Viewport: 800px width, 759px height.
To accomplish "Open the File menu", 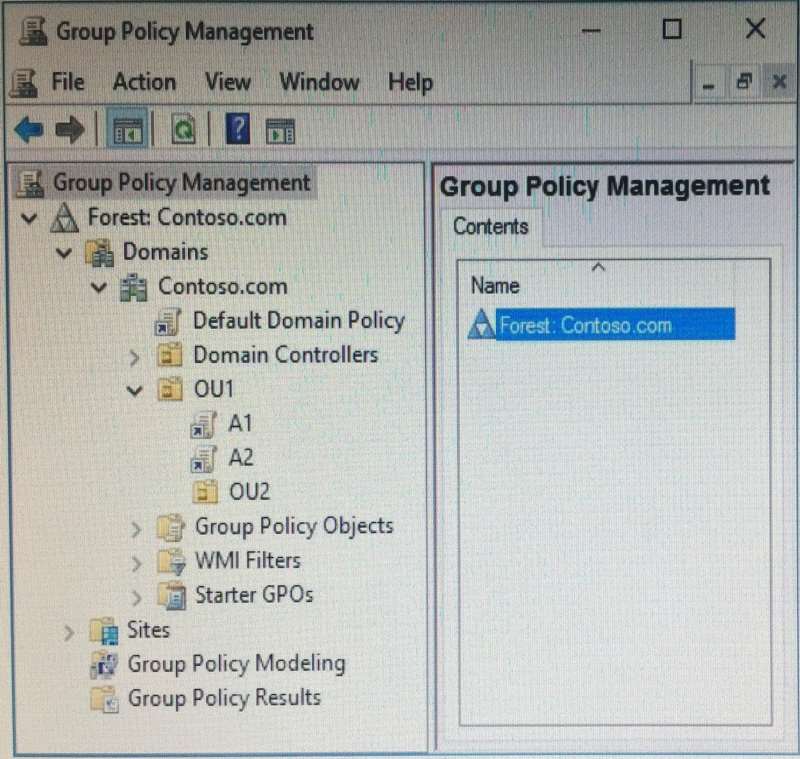I will click(68, 82).
